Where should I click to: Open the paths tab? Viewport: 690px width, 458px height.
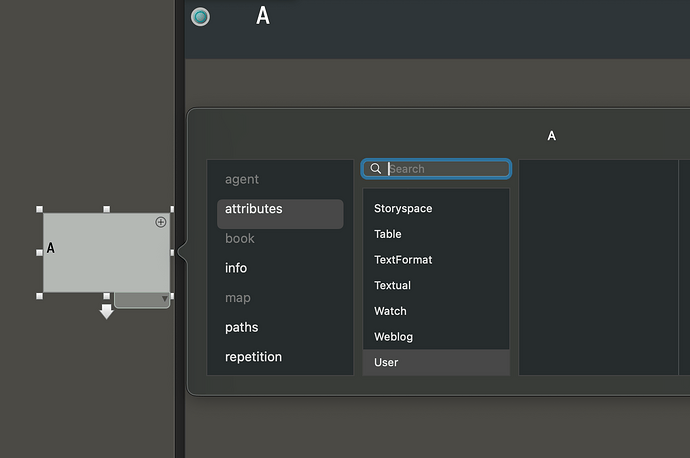[x=241, y=327]
